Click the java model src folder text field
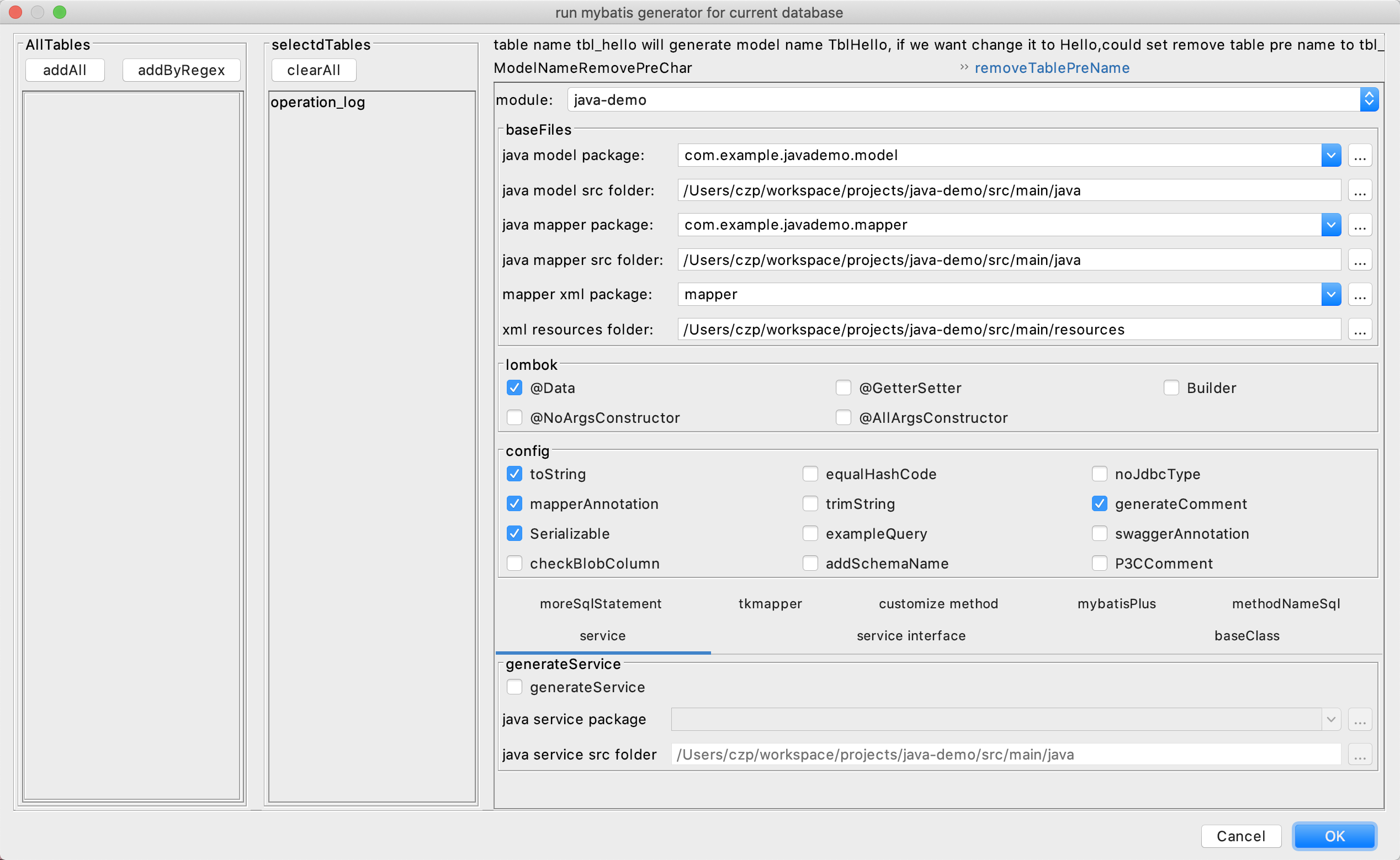The image size is (1400, 860). [1008, 190]
